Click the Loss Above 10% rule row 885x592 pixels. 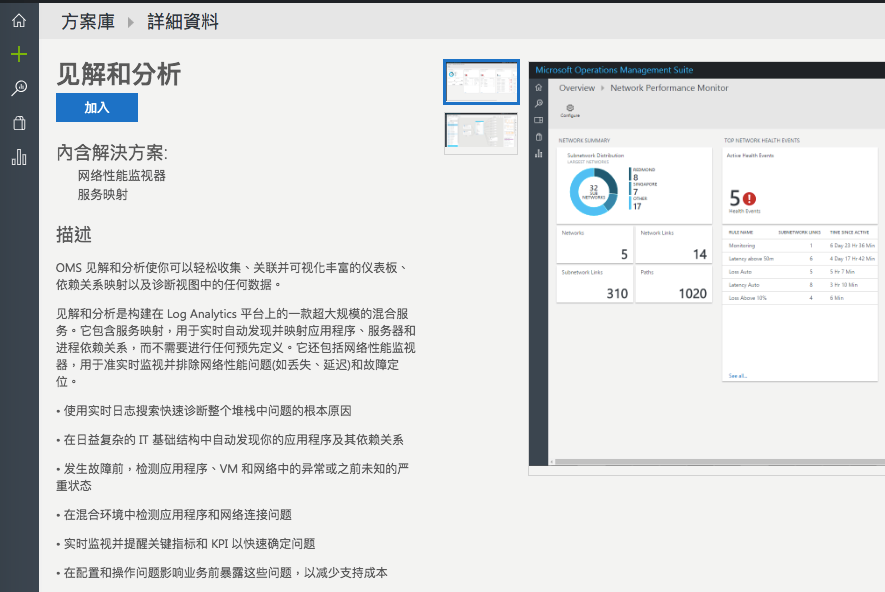click(x=800, y=298)
